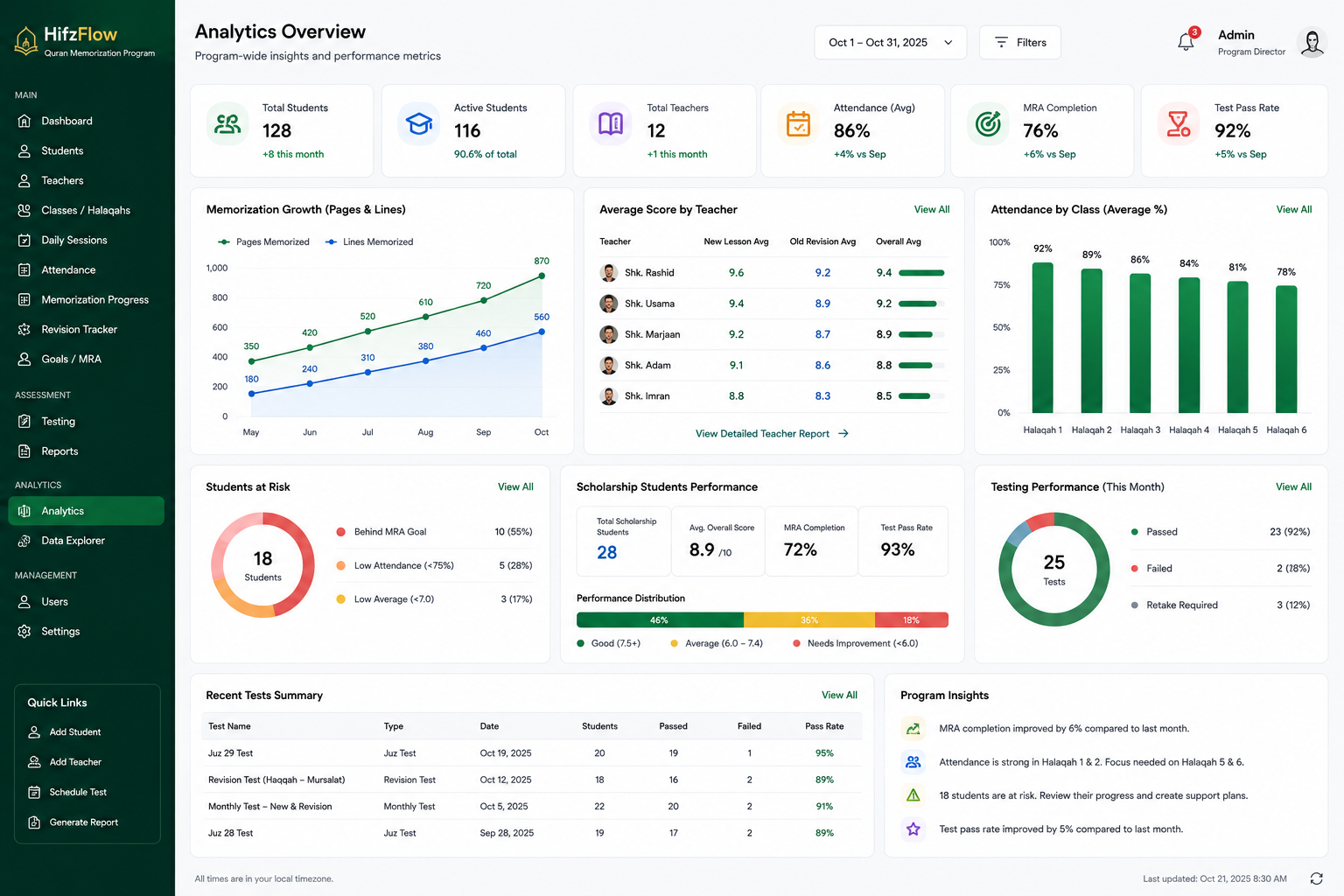This screenshot has height=896, width=1344.
Task: Open the Attendance sidebar item
Action: tap(86, 269)
